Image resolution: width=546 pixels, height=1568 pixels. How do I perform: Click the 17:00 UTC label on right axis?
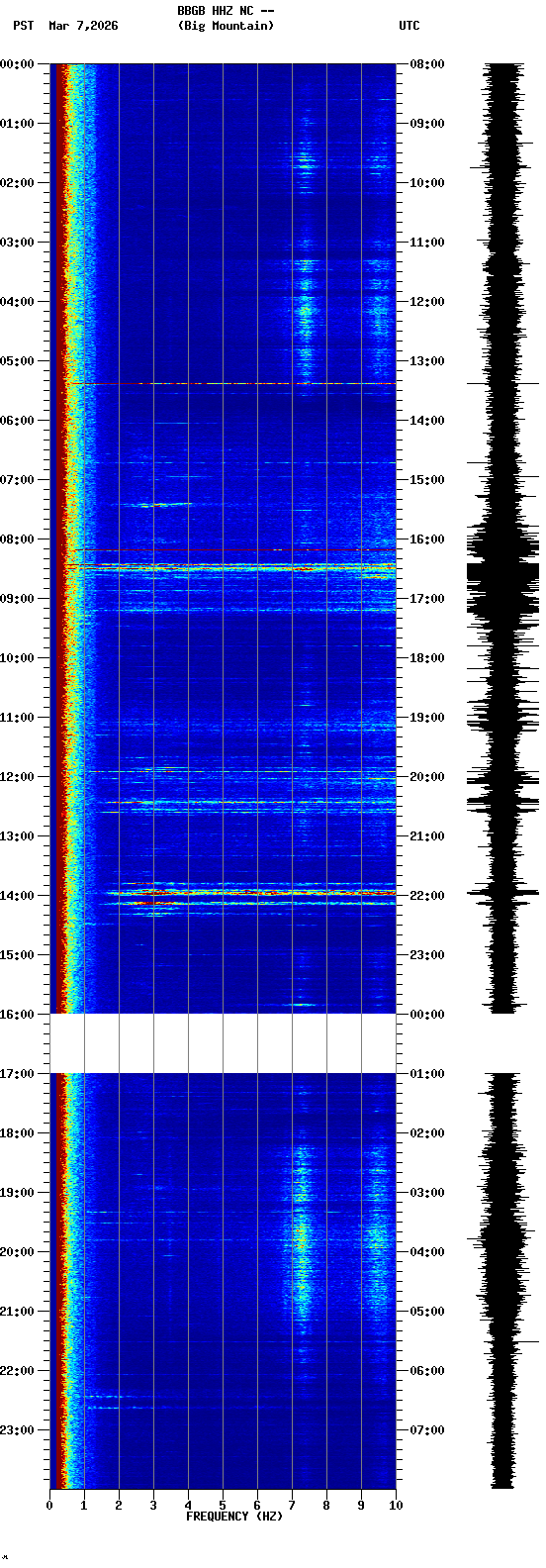click(427, 599)
